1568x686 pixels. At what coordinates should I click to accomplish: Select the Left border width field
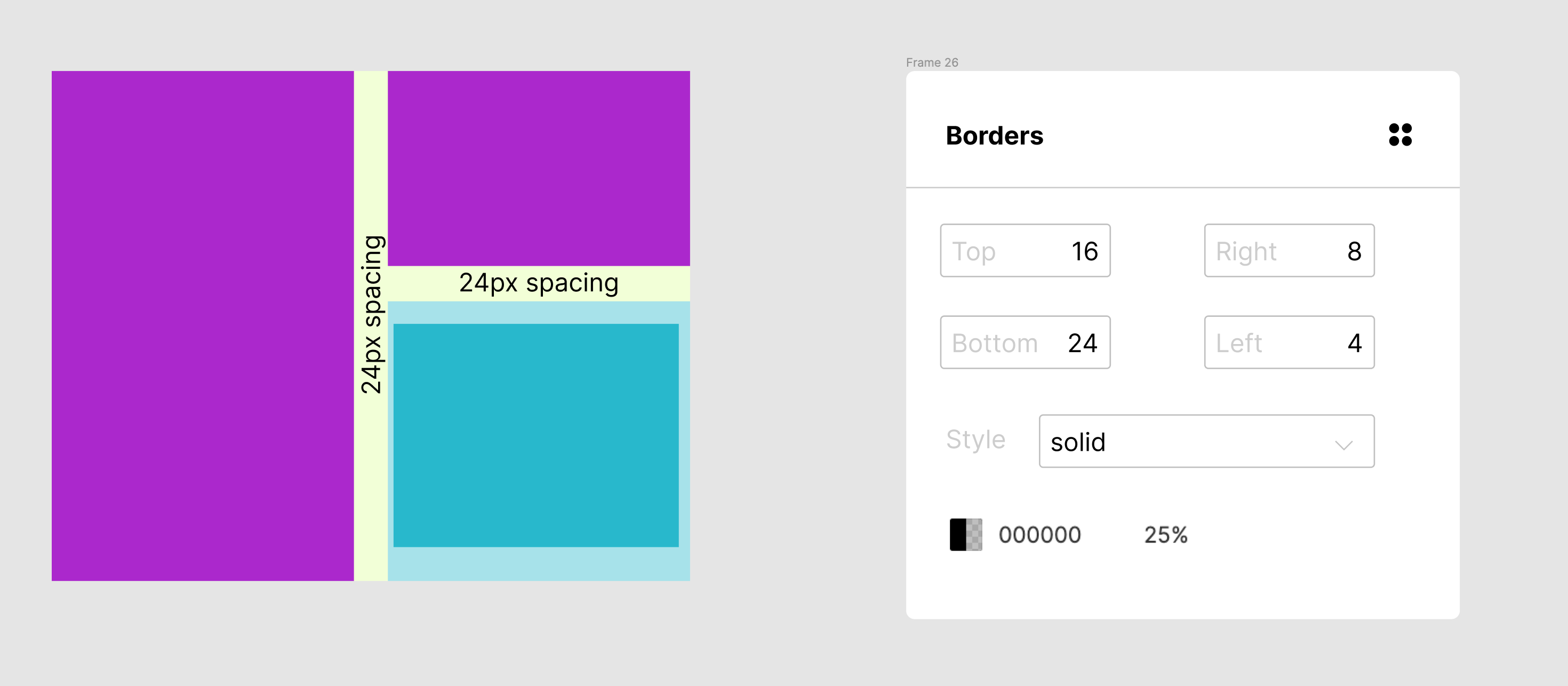(1289, 342)
